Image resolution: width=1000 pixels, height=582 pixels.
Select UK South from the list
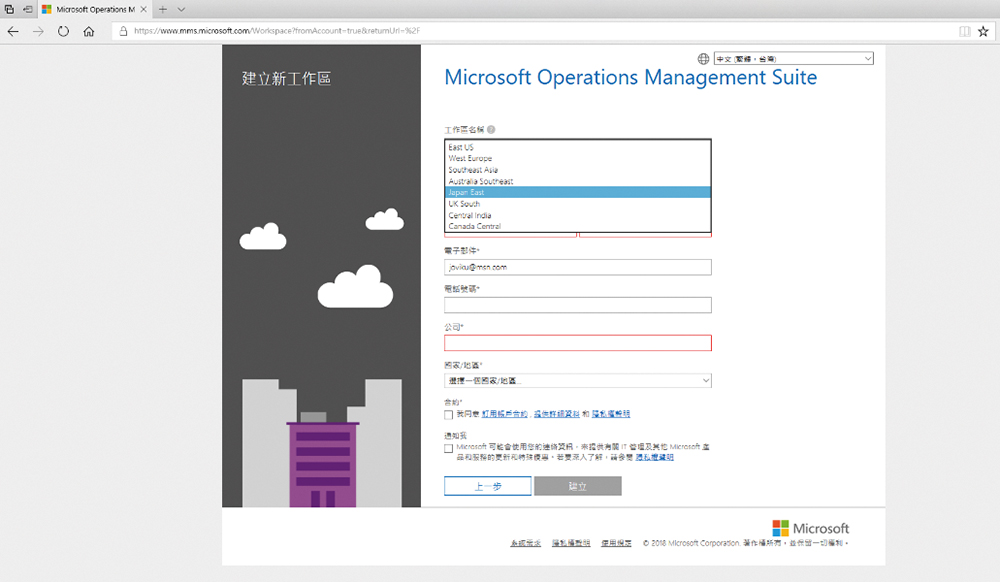coord(578,204)
